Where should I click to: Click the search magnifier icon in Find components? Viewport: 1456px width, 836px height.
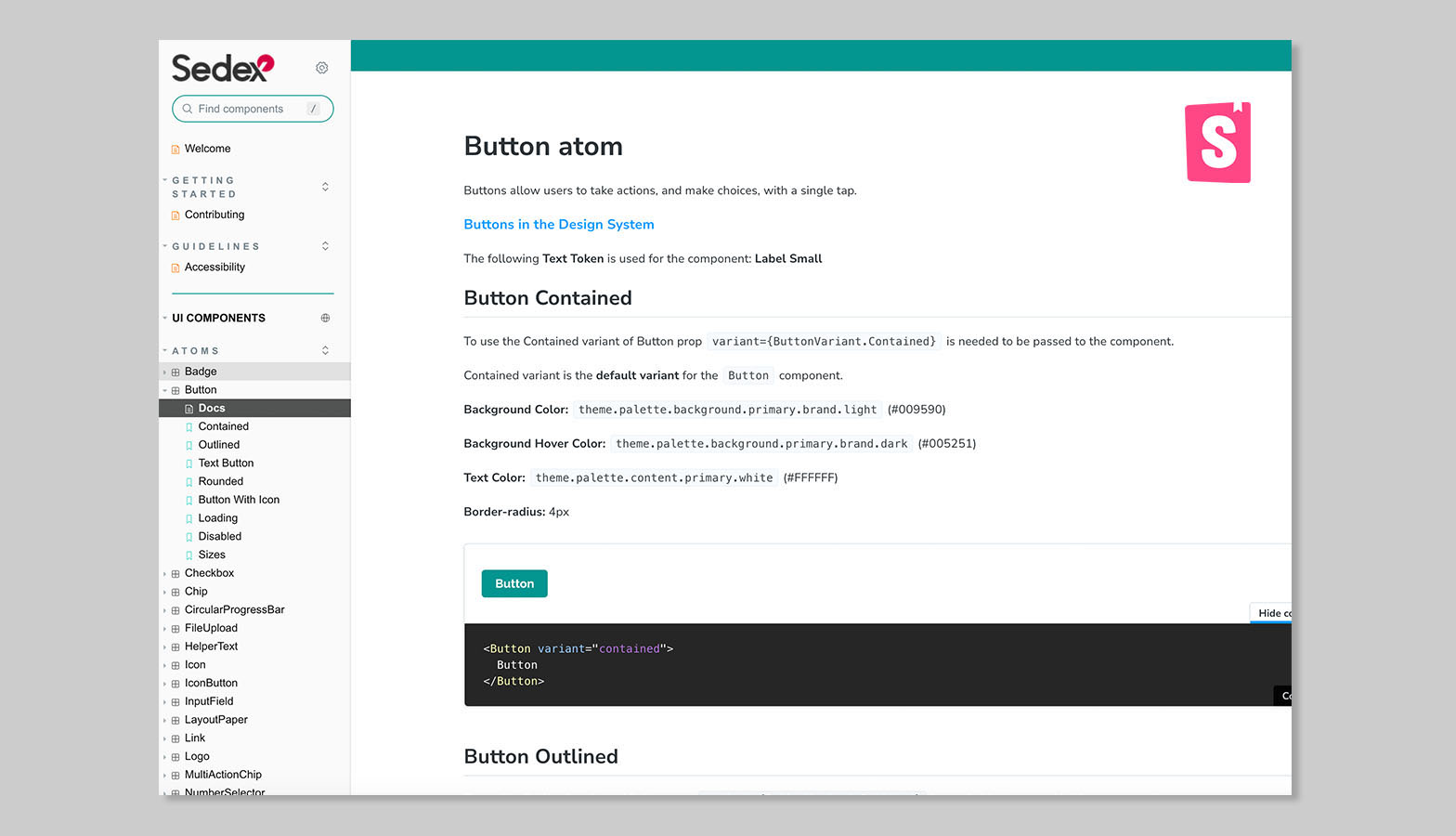pos(188,109)
